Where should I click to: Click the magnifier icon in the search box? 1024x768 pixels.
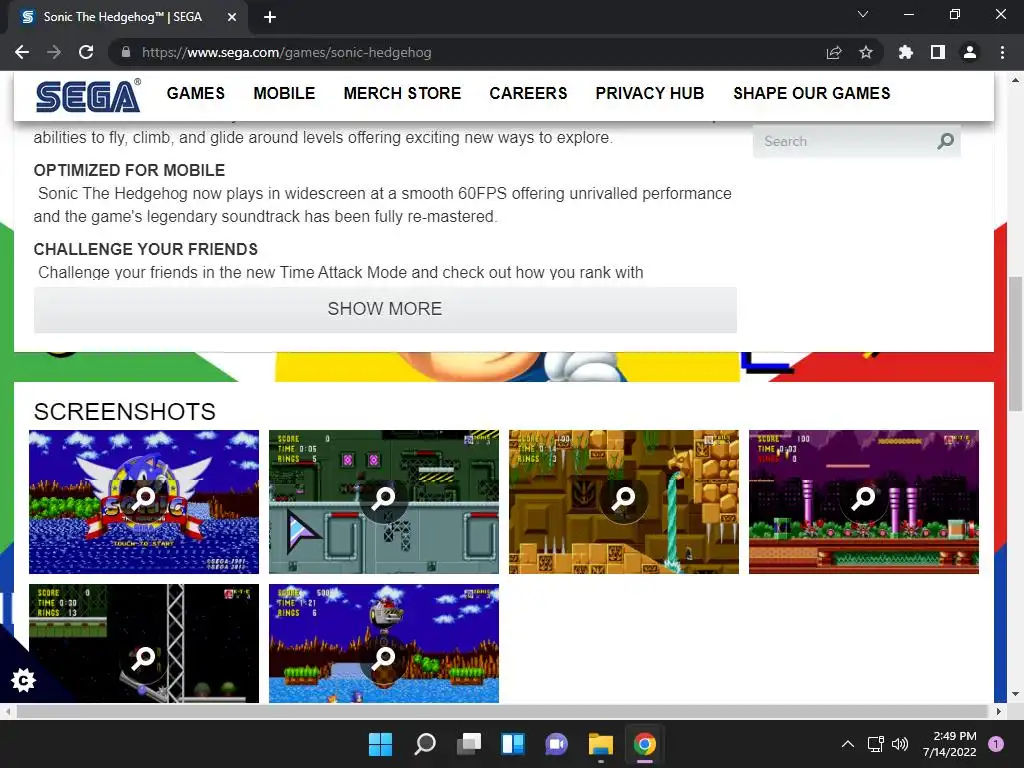coord(945,141)
